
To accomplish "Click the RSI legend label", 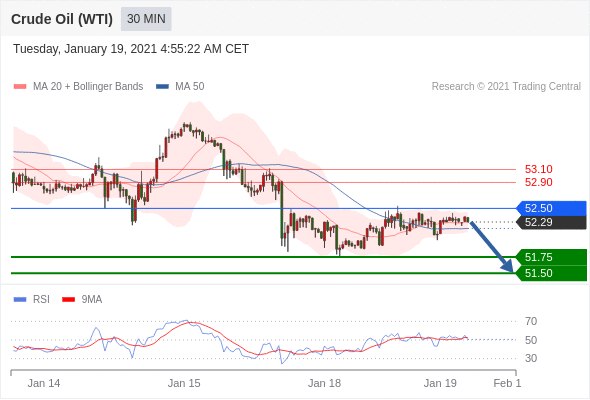I will [41, 300].
